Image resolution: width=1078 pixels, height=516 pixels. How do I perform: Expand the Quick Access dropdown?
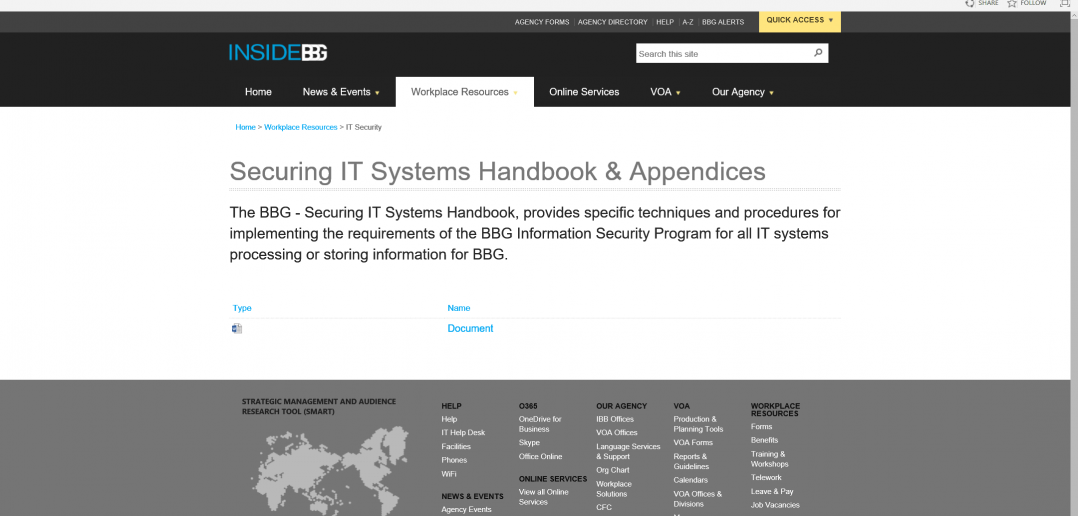point(800,21)
